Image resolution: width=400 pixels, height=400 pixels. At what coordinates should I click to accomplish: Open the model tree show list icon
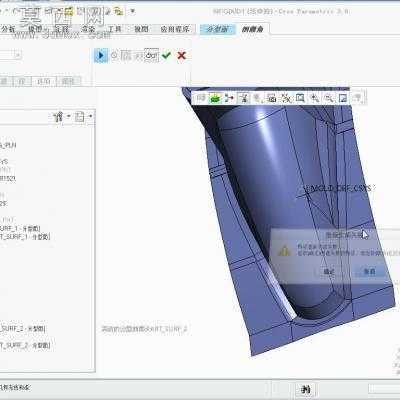pos(79,117)
